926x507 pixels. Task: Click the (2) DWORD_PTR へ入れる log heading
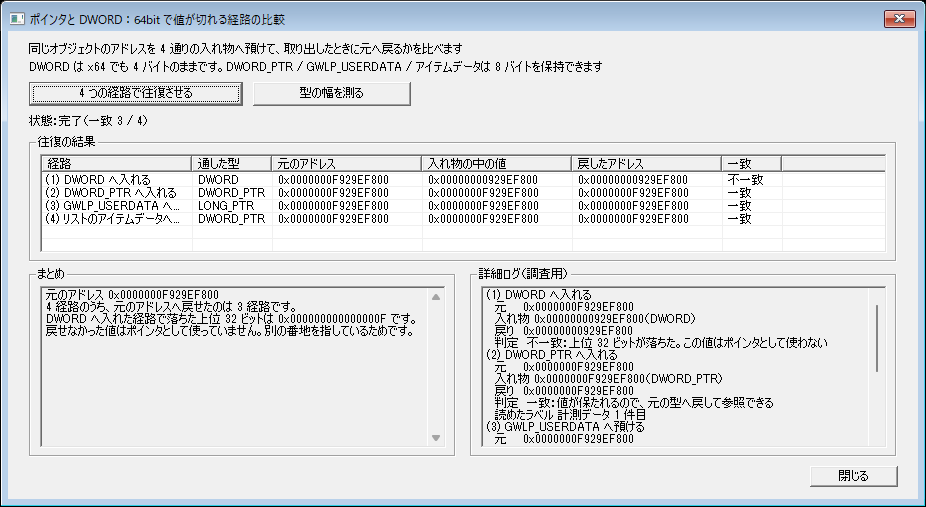point(552,354)
